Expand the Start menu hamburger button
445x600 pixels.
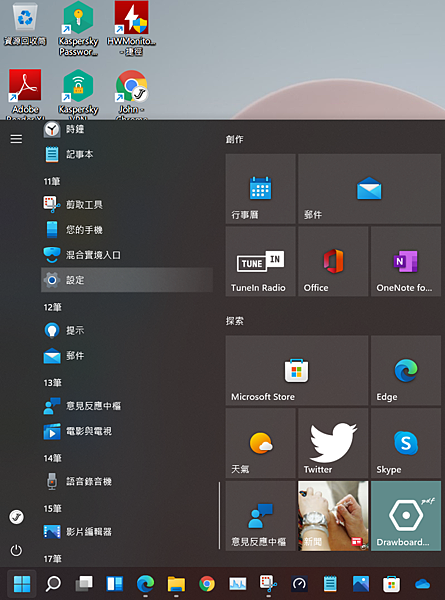[16, 139]
